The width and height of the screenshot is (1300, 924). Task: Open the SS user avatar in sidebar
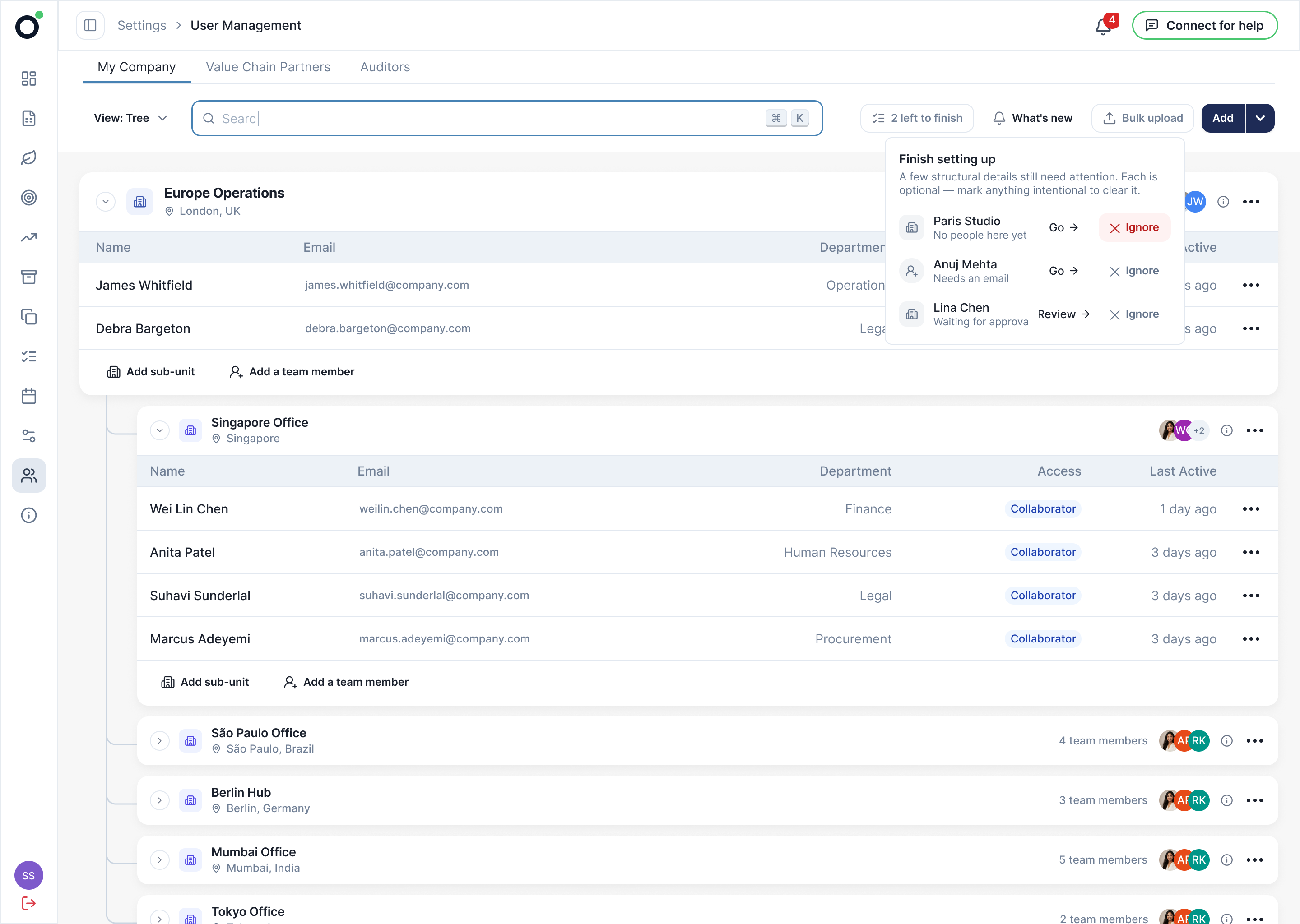[28, 876]
